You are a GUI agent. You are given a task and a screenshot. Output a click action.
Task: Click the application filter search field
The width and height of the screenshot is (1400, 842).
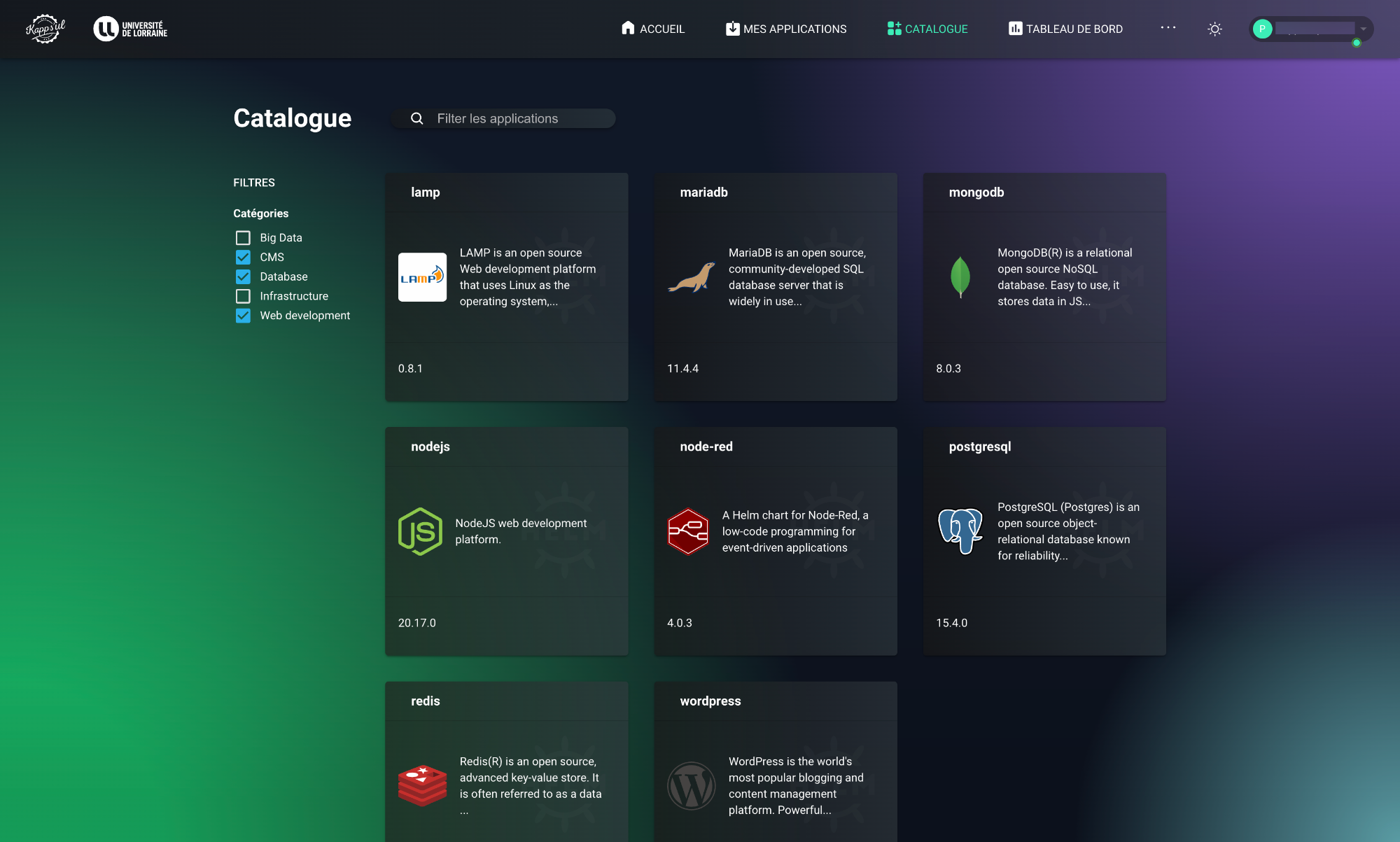503,118
